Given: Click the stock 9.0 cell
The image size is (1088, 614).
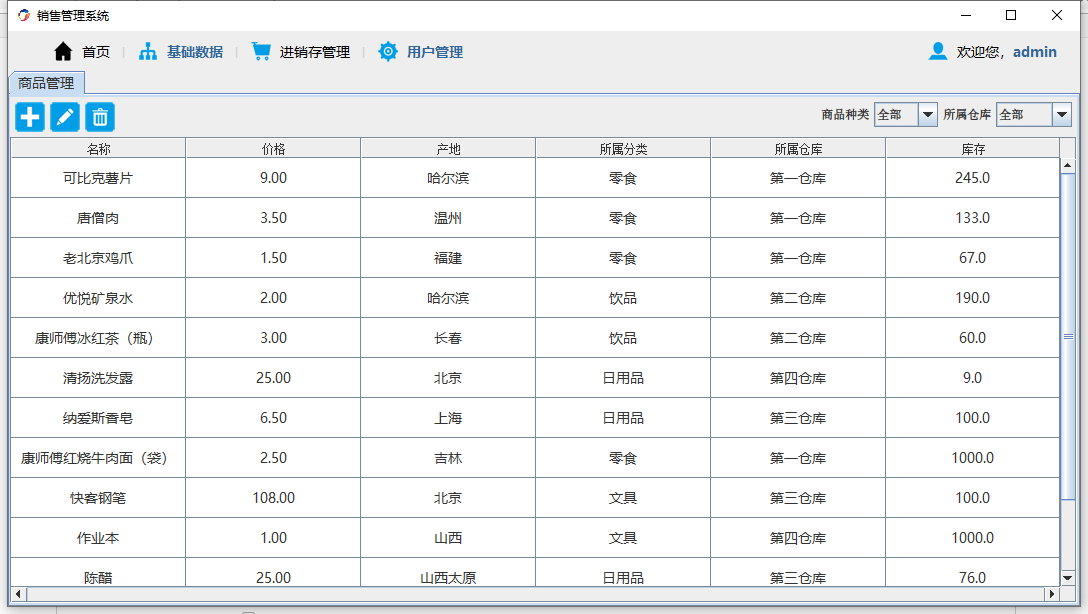Looking at the screenshot, I should tap(973, 378).
